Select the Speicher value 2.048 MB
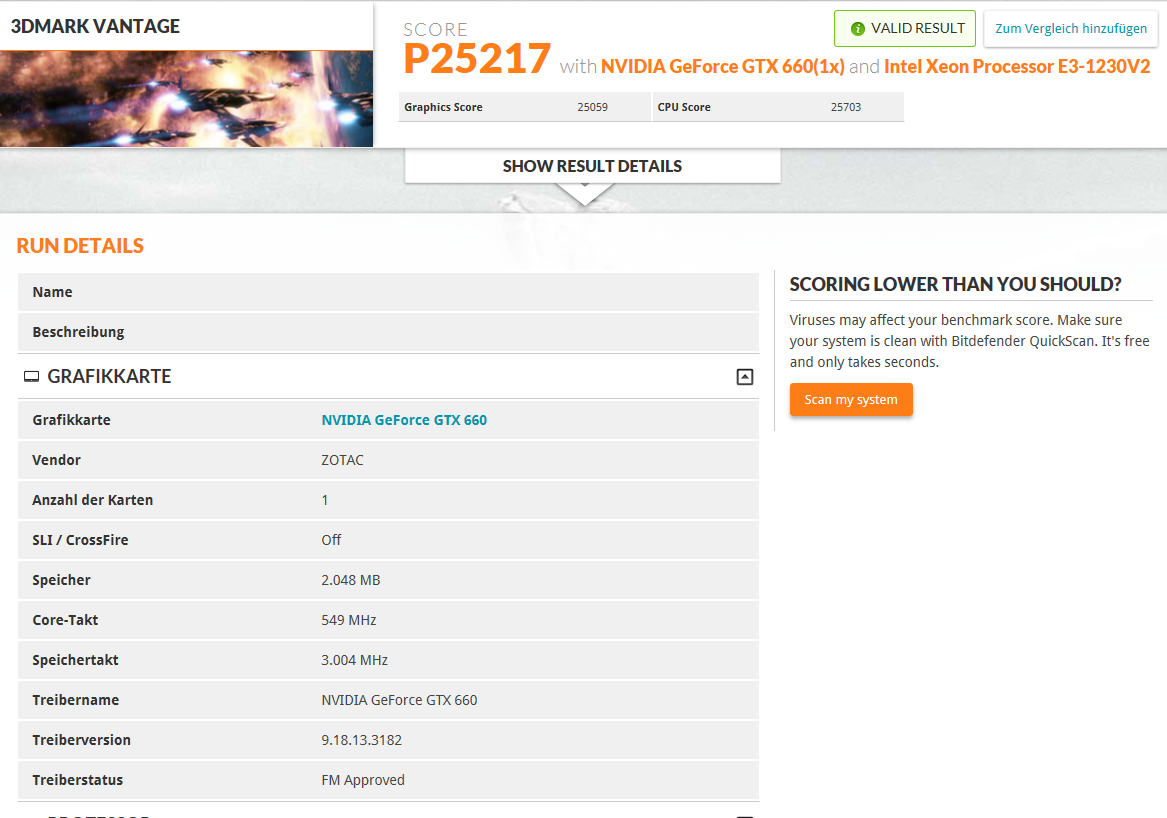The height and width of the screenshot is (818, 1167). point(351,580)
